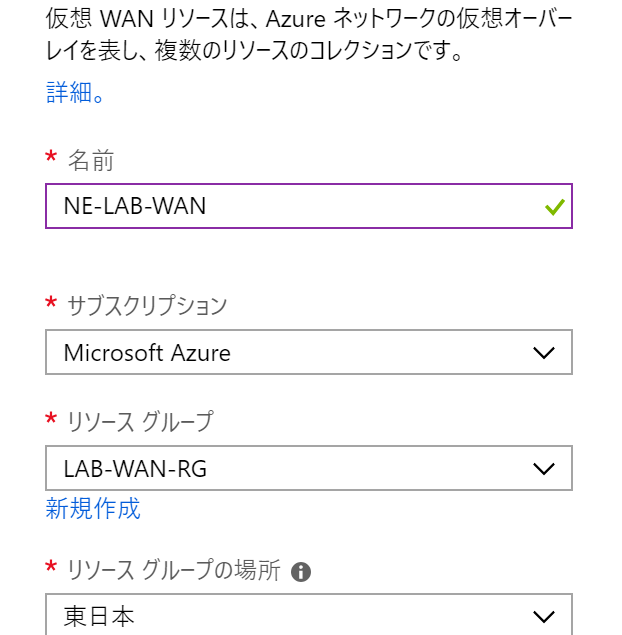Click the 名前 field label
This screenshot has height=635, width=622.
[x=90, y=159]
